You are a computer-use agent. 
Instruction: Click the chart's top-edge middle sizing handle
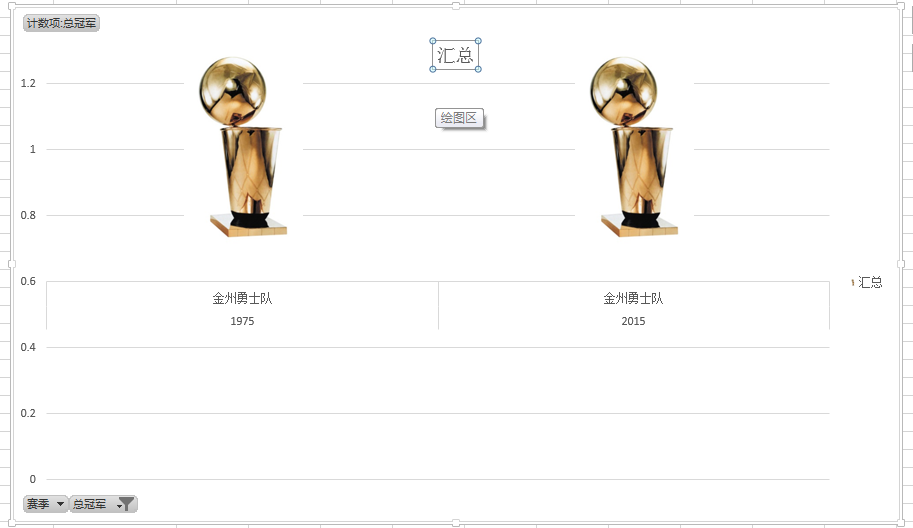456,6
